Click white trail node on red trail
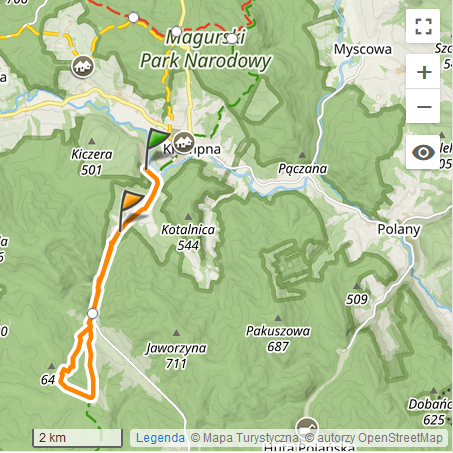This screenshot has height=453, width=453. 133,17
